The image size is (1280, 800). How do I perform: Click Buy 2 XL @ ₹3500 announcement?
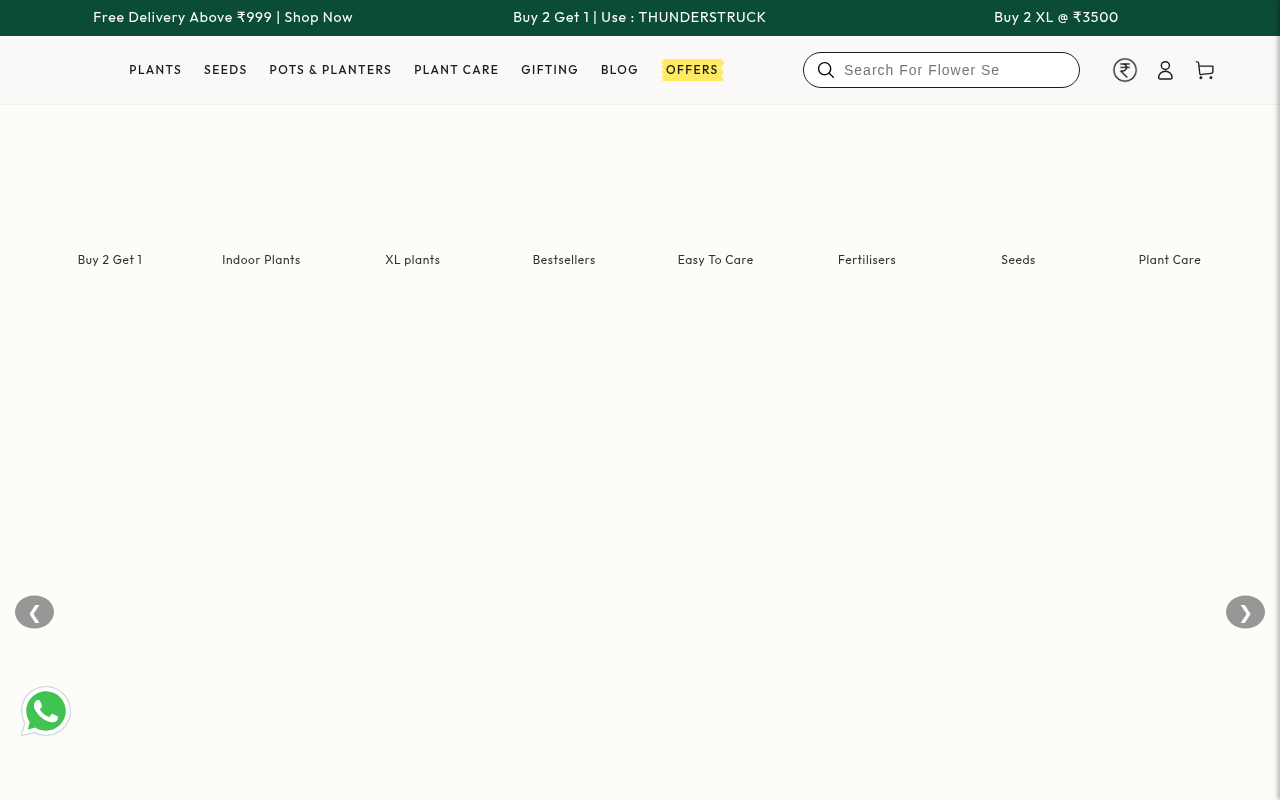[x=1056, y=17]
